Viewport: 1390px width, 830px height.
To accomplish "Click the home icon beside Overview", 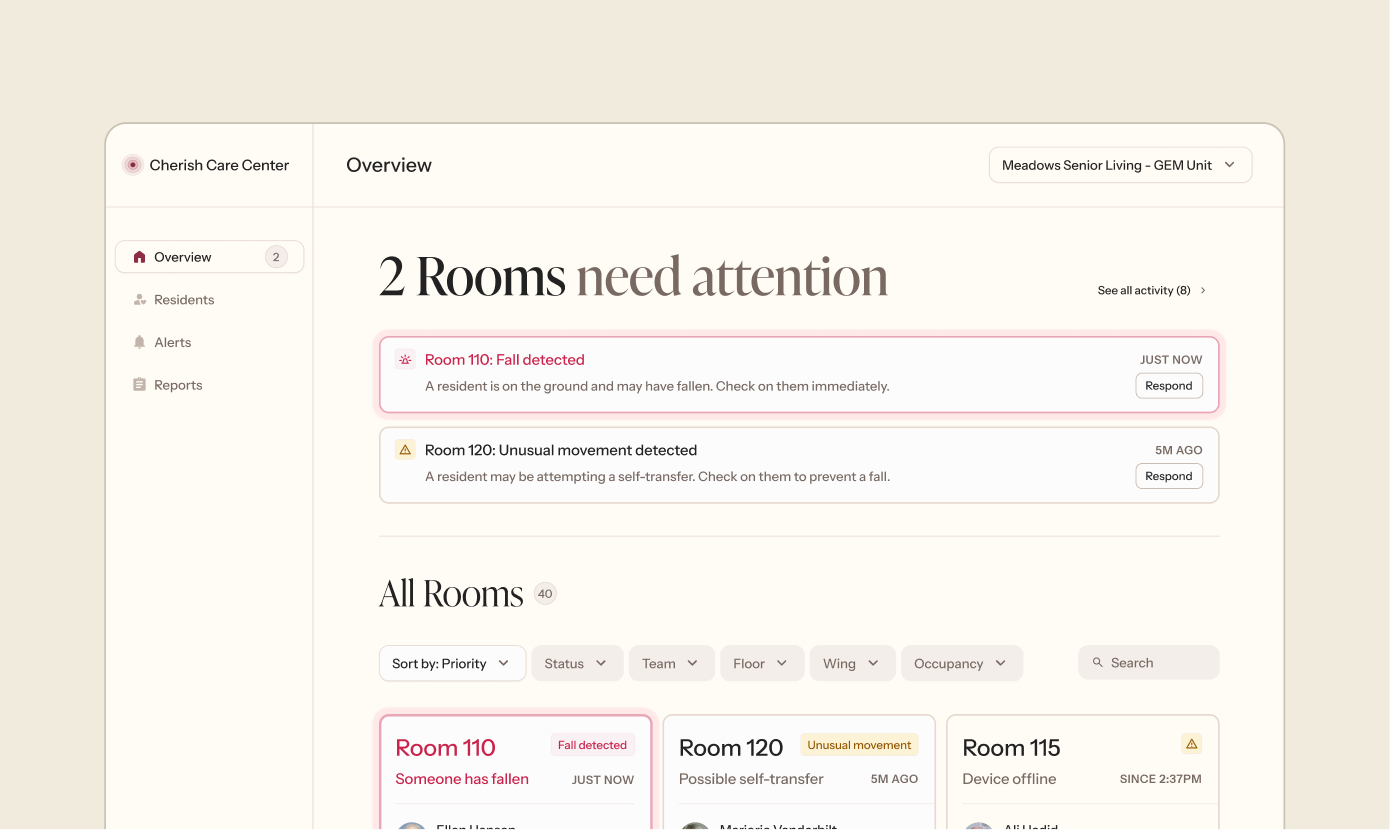I will point(139,257).
